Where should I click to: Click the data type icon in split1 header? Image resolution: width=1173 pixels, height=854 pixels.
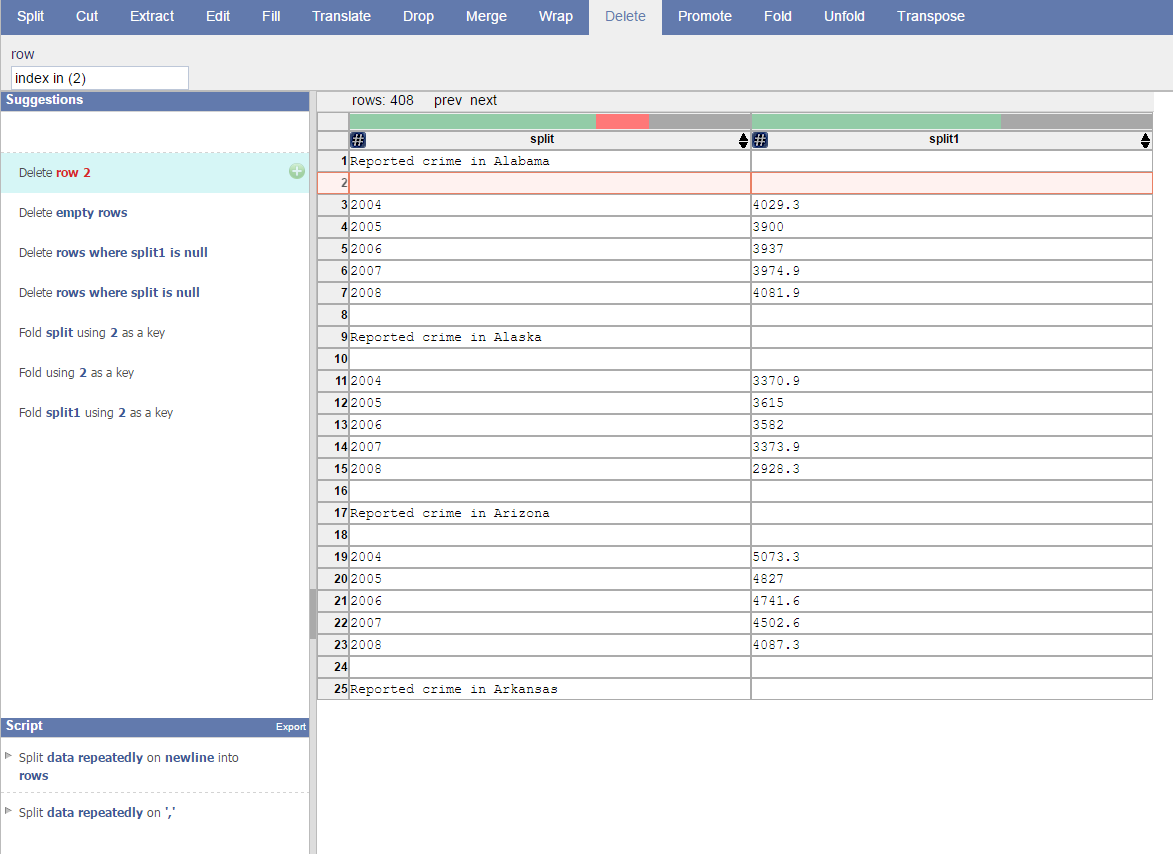coord(760,140)
